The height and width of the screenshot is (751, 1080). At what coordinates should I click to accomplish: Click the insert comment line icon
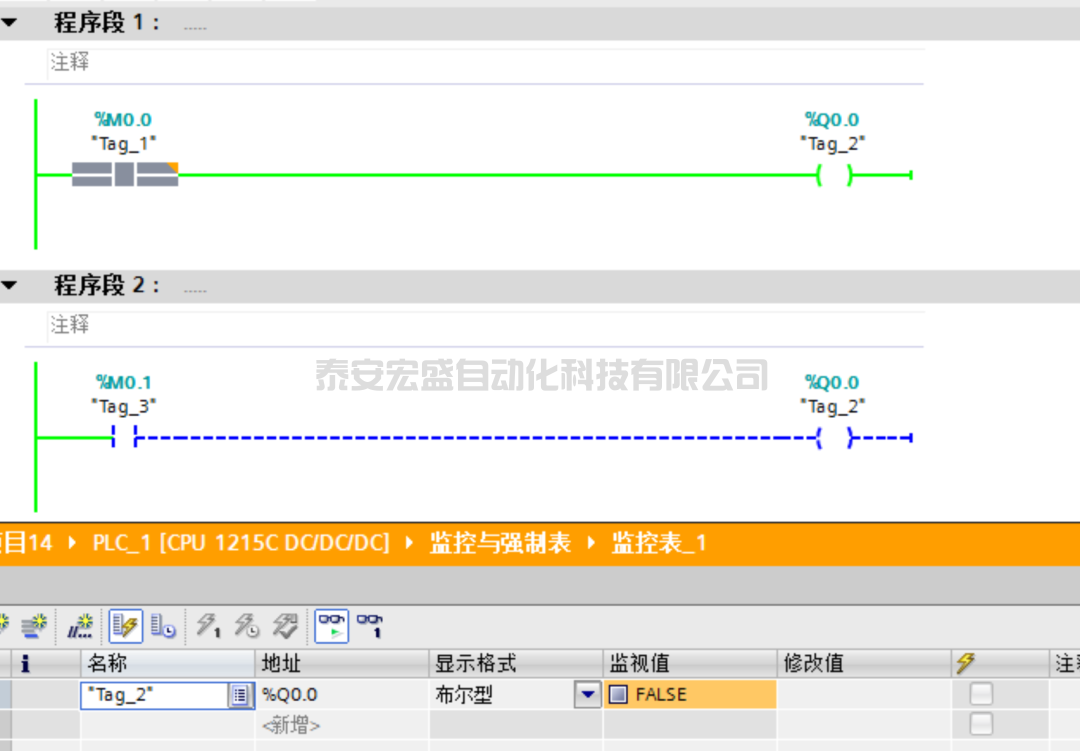click(x=80, y=626)
